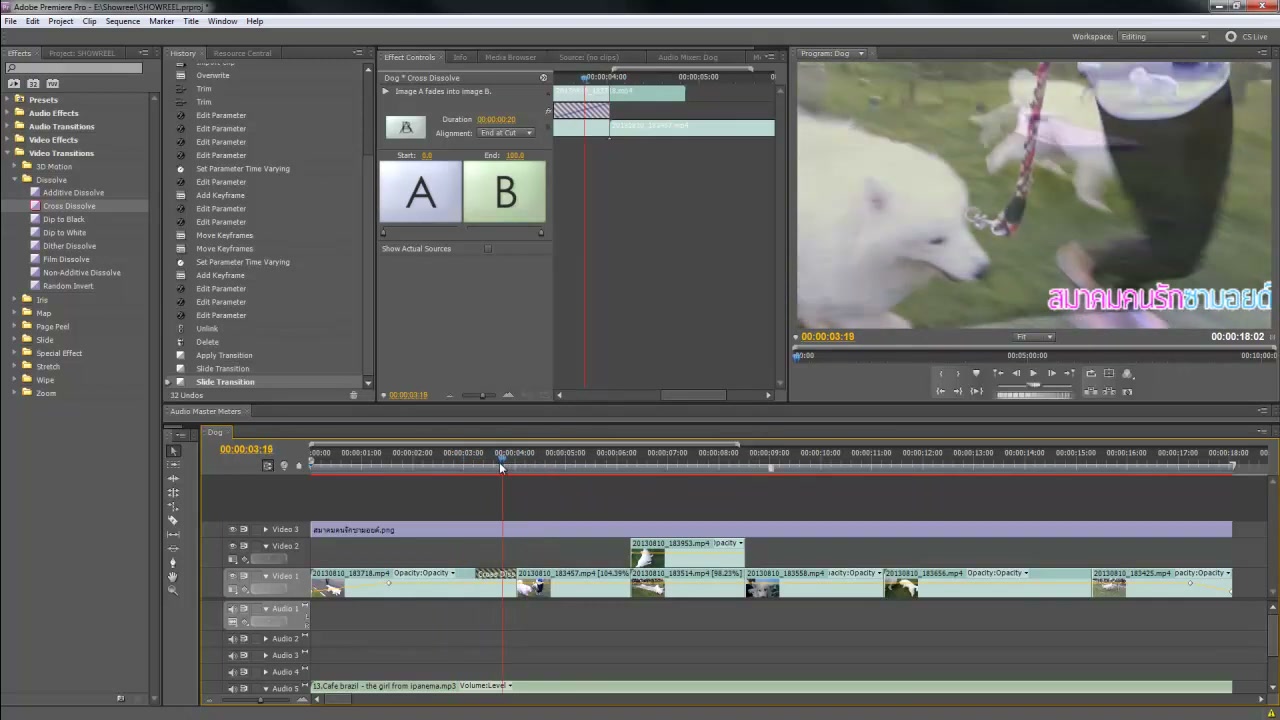Mute Audio 3 track speaker icon
The image size is (1280, 720).
232,655
